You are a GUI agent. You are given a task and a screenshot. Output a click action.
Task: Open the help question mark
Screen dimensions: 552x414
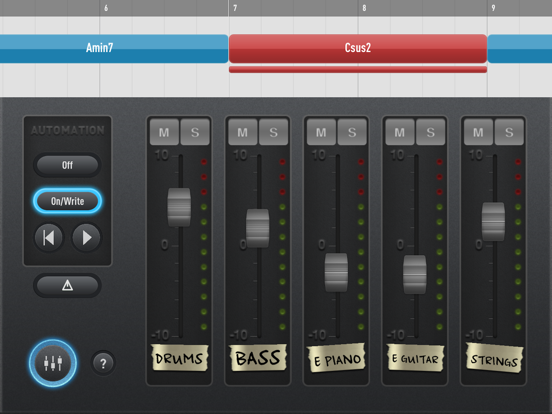point(103,363)
